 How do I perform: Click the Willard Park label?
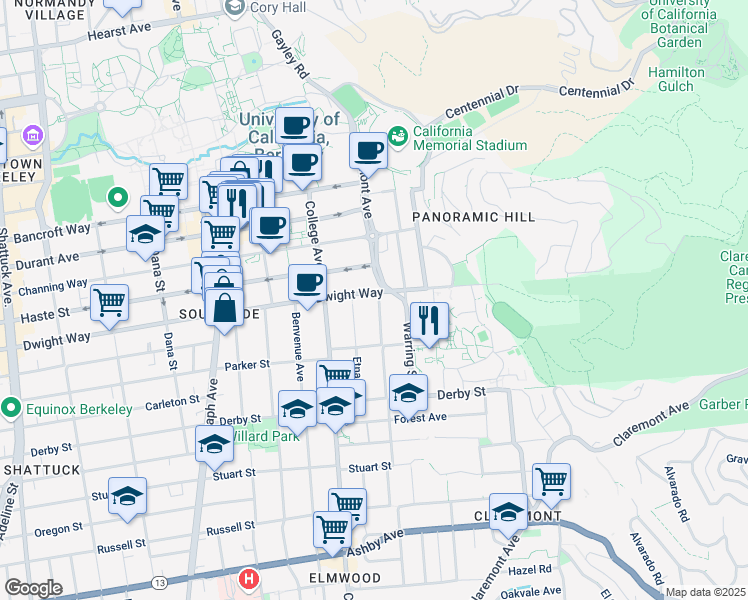click(266, 436)
